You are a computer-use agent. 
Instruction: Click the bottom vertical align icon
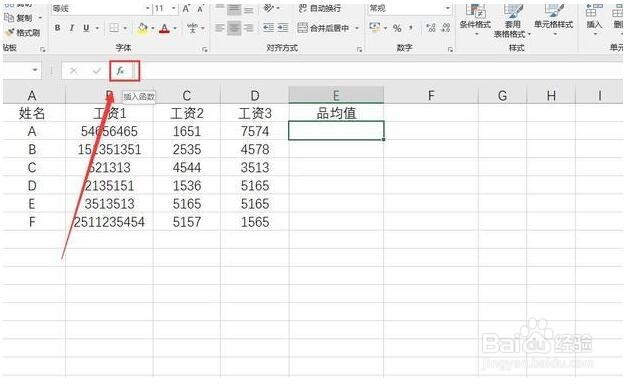[x=249, y=10]
